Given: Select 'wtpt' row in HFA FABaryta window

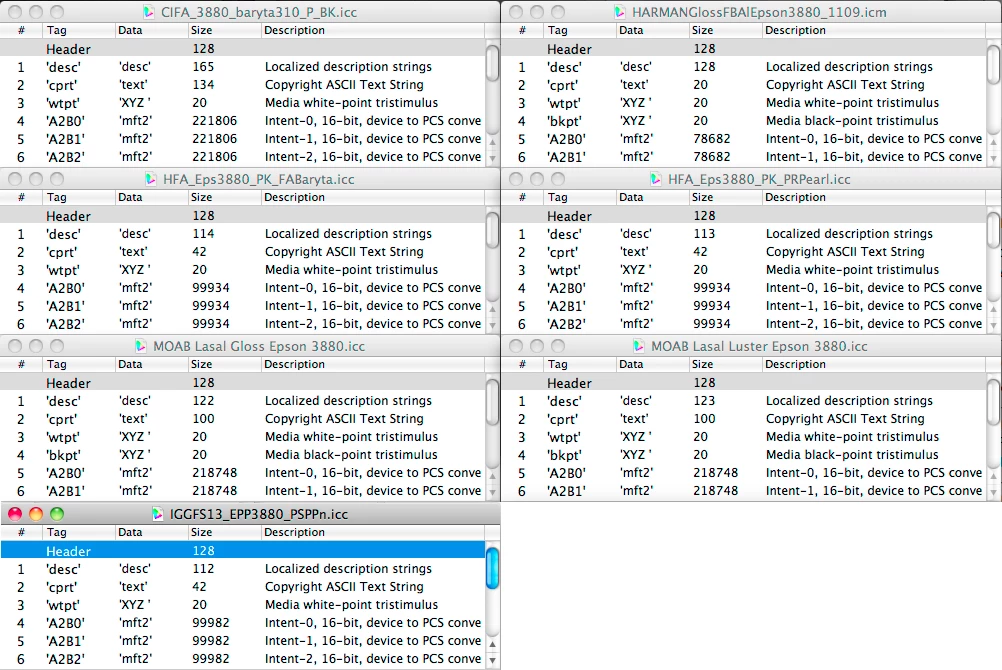Looking at the screenshot, I should [x=243, y=270].
